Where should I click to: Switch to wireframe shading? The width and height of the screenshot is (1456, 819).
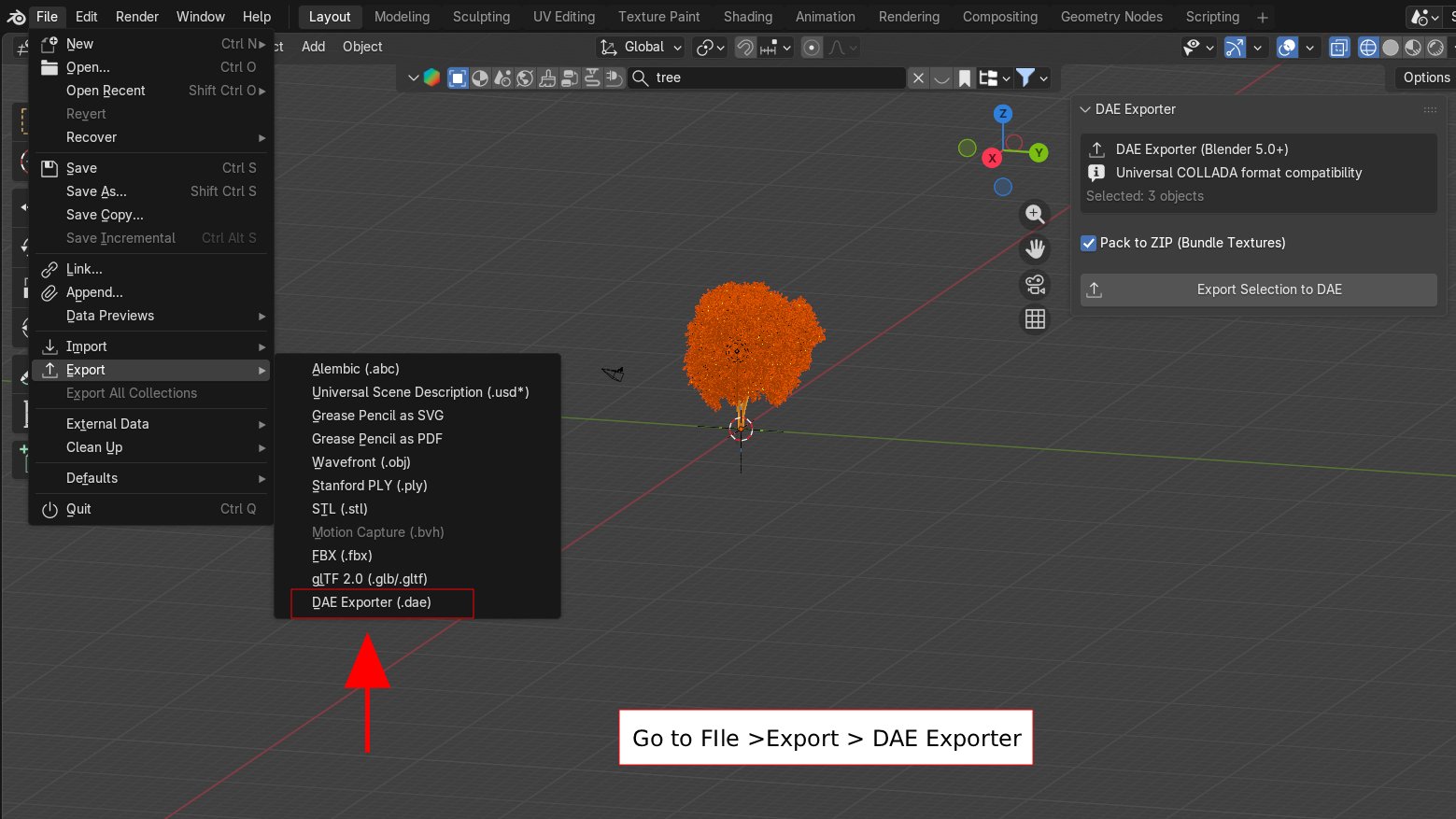tap(1368, 48)
